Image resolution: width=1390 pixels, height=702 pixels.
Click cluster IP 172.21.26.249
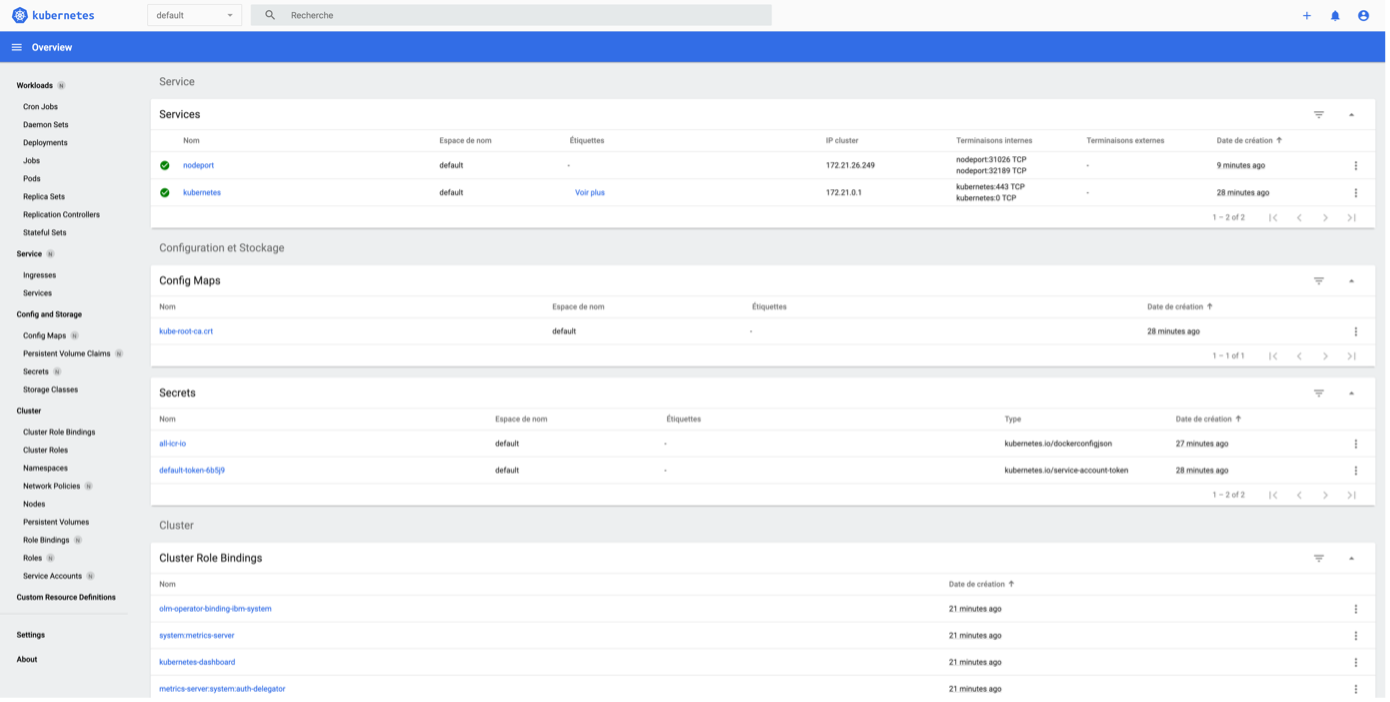click(x=850, y=166)
